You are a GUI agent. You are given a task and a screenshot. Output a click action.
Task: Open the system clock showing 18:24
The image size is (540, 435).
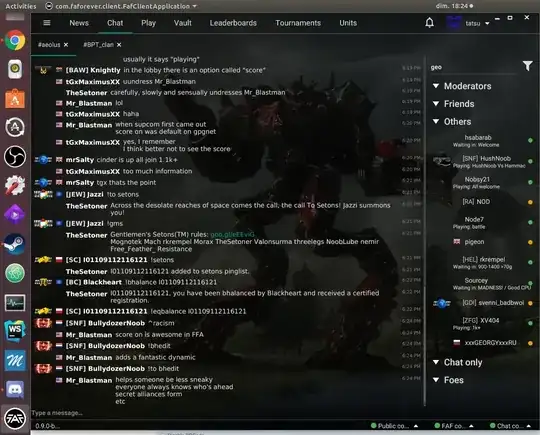(454, 6)
